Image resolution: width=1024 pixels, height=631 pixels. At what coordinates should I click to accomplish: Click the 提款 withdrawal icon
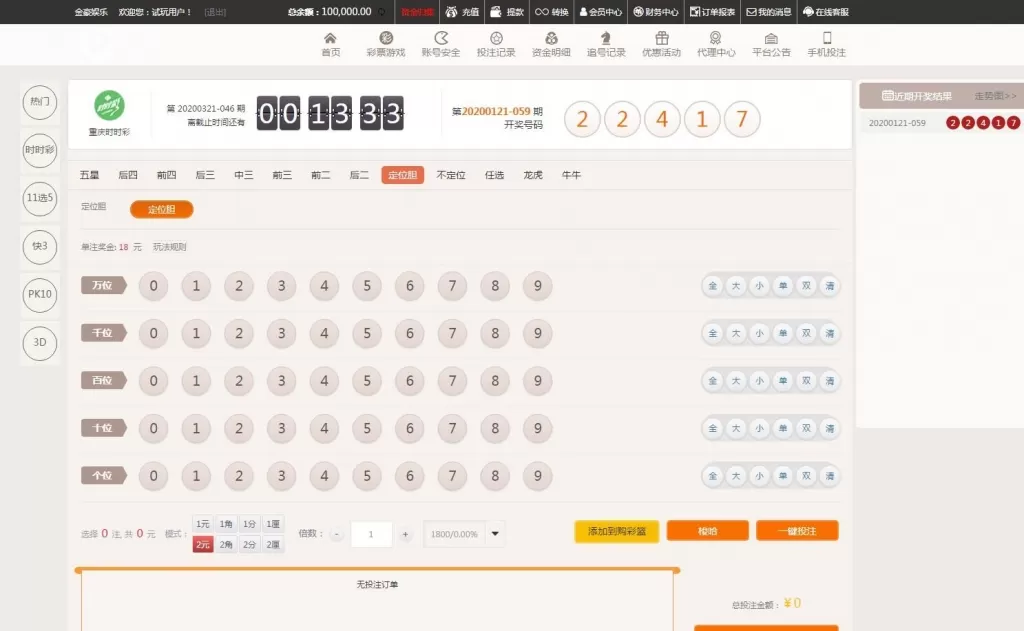click(505, 13)
